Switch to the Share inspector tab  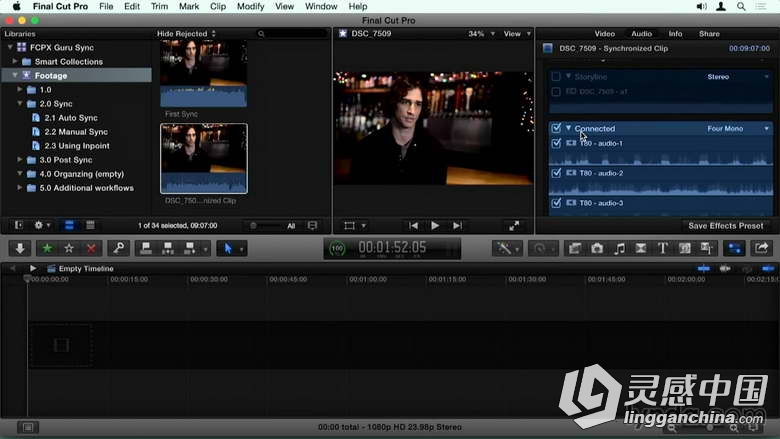click(x=709, y=33)
